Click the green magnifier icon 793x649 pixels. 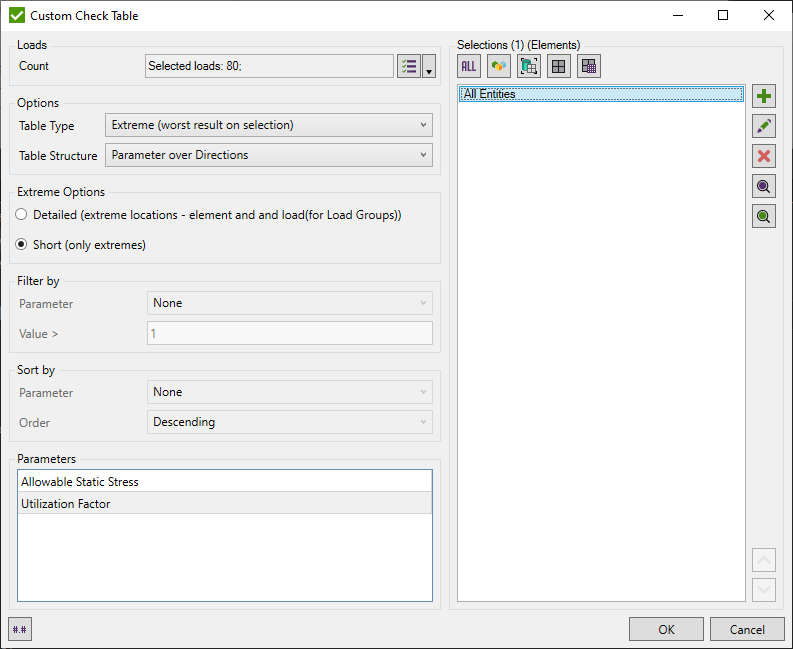click(764, 216)
